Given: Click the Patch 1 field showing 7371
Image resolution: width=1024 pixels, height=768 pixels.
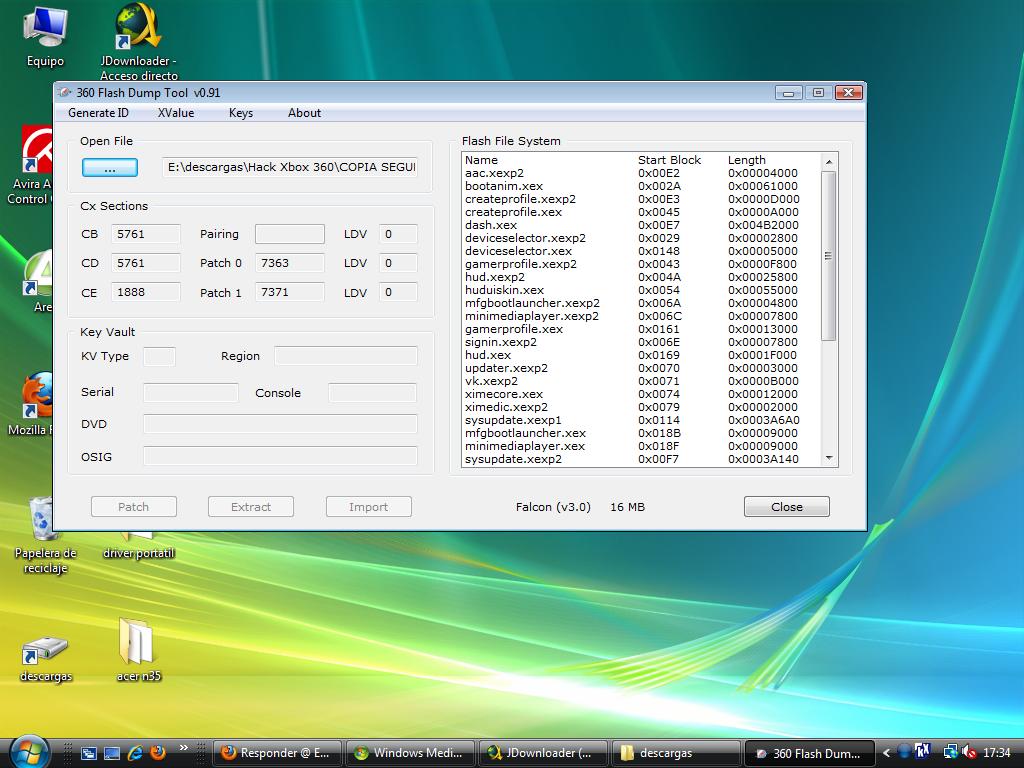Looking at the screenshot, I should (x=290, y=292).
